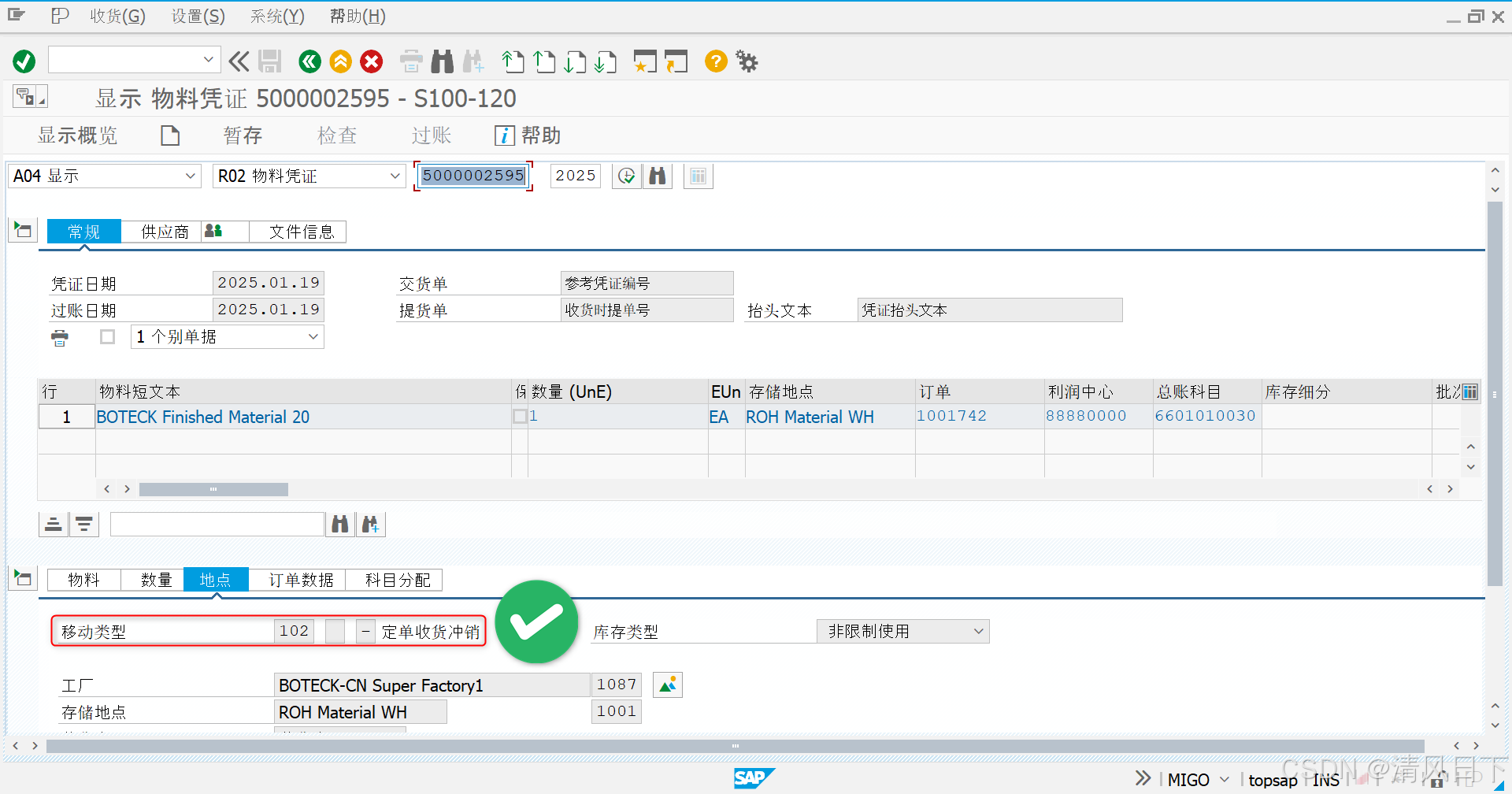Click the 检查 button
Image resolution: width=1512 pixels, height=794 pixels.
pyautogui.click(x=337, y=135)
